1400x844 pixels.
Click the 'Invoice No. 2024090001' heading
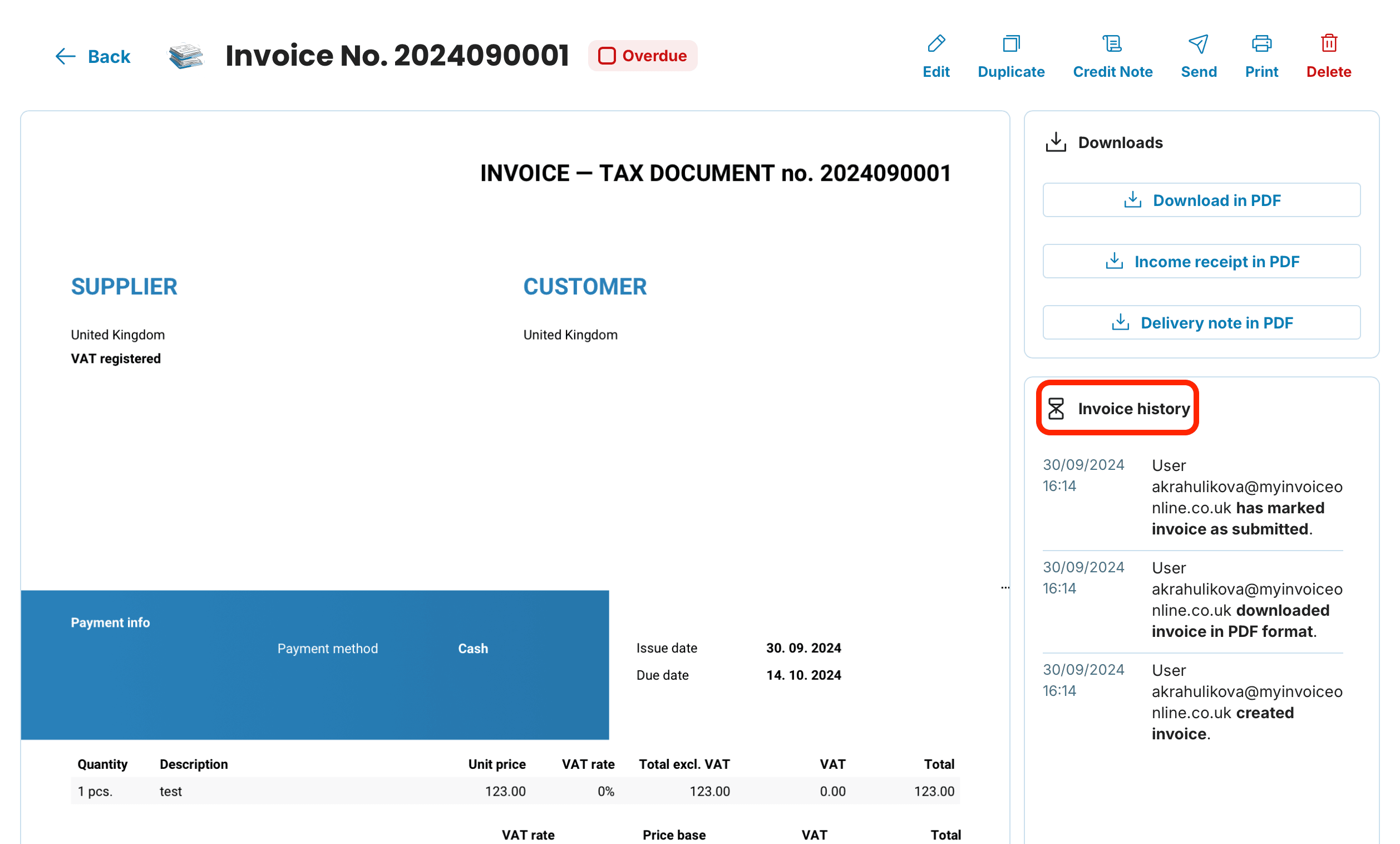pos(397,56)
